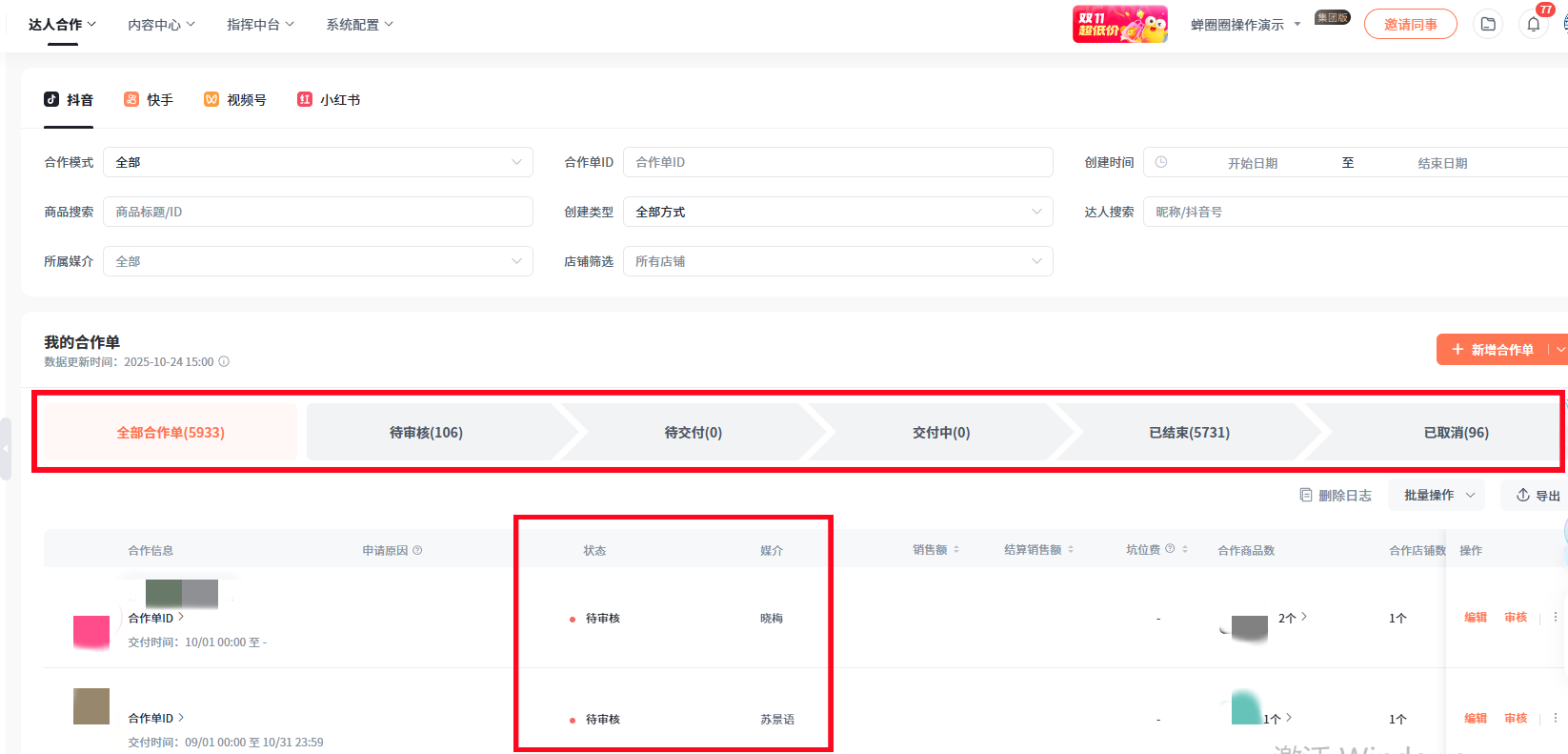
Task: Filter by 待审核(106) status
Action: tap(426, 433)
